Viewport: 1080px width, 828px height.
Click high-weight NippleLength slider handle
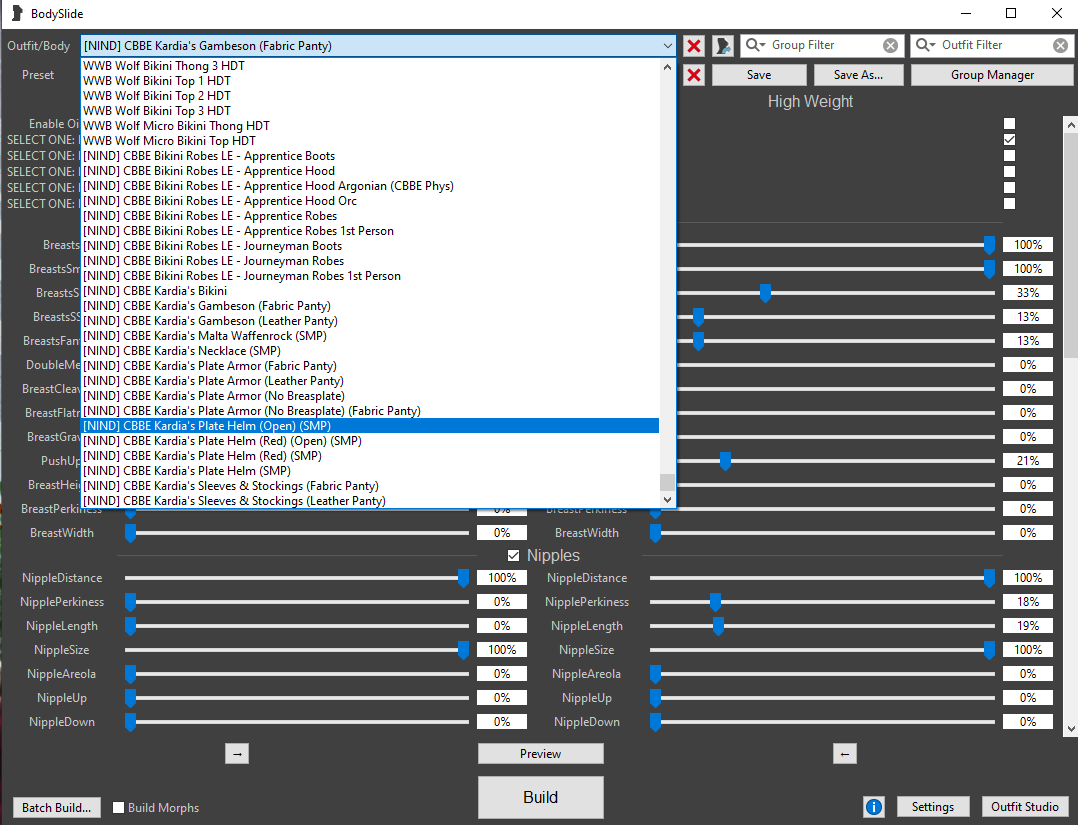[718, 626]
